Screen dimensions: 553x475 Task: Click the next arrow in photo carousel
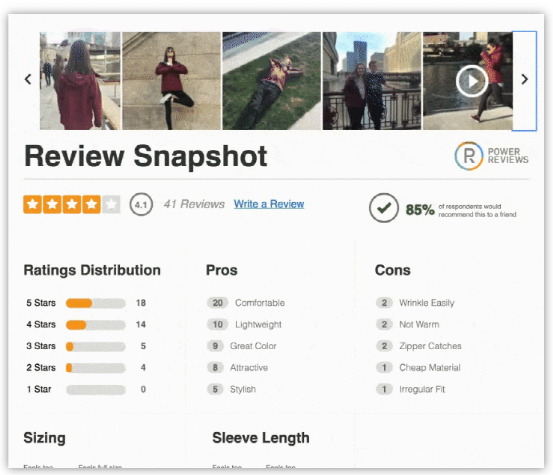[x=524, y=80]
